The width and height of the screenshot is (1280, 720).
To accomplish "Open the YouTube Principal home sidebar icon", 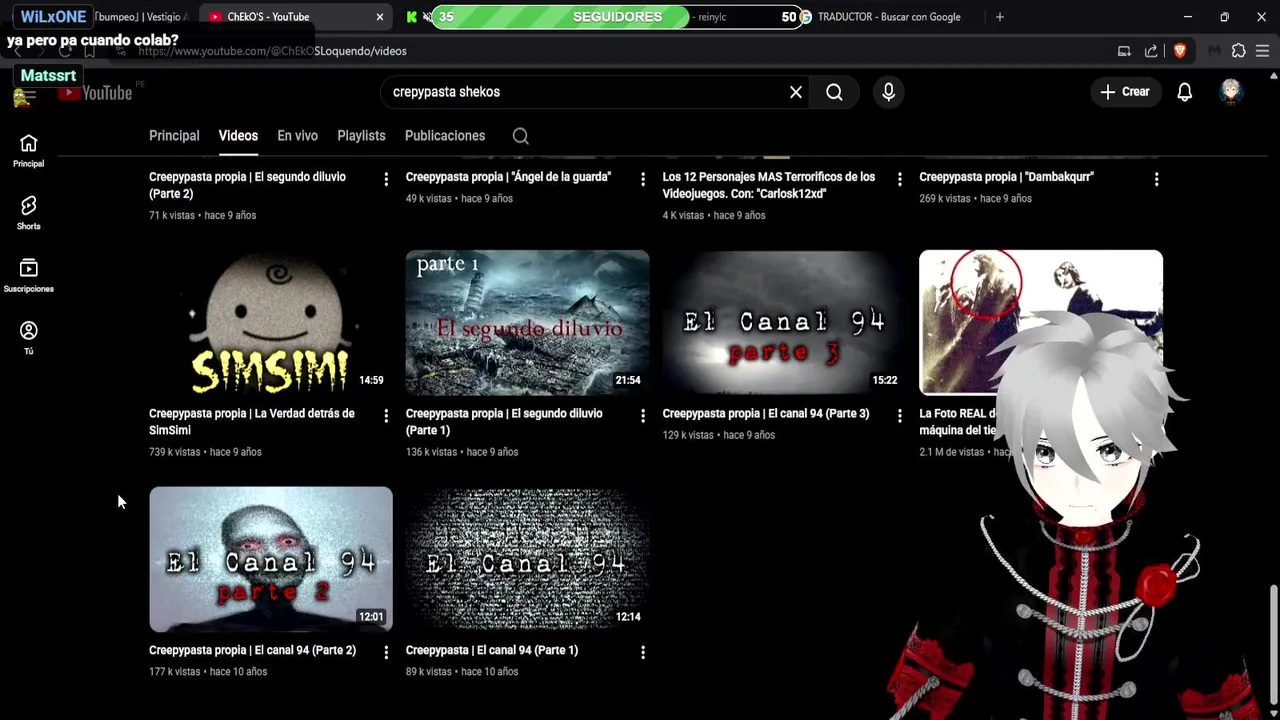I will click(28, 150).
